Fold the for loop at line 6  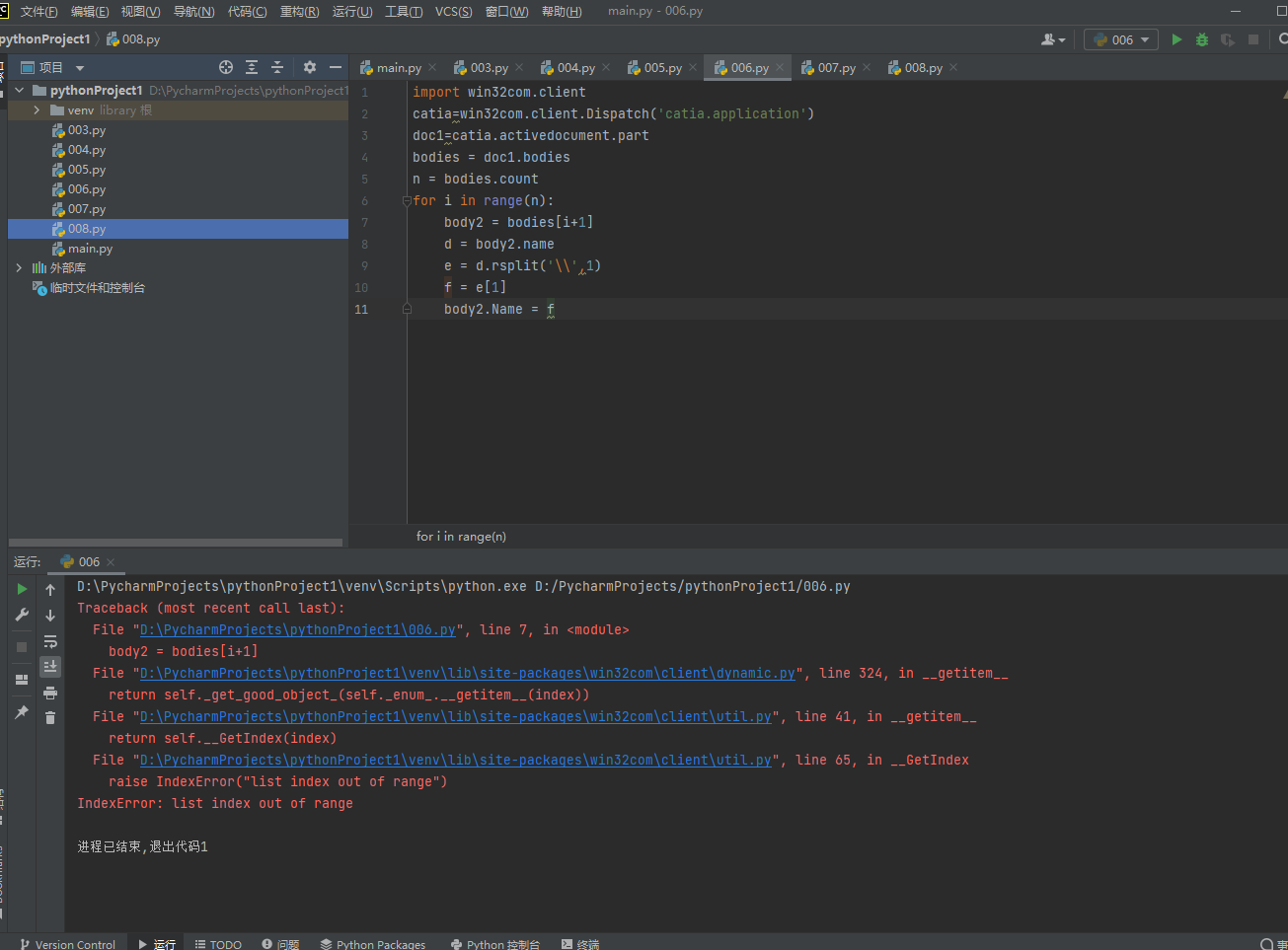407,200
